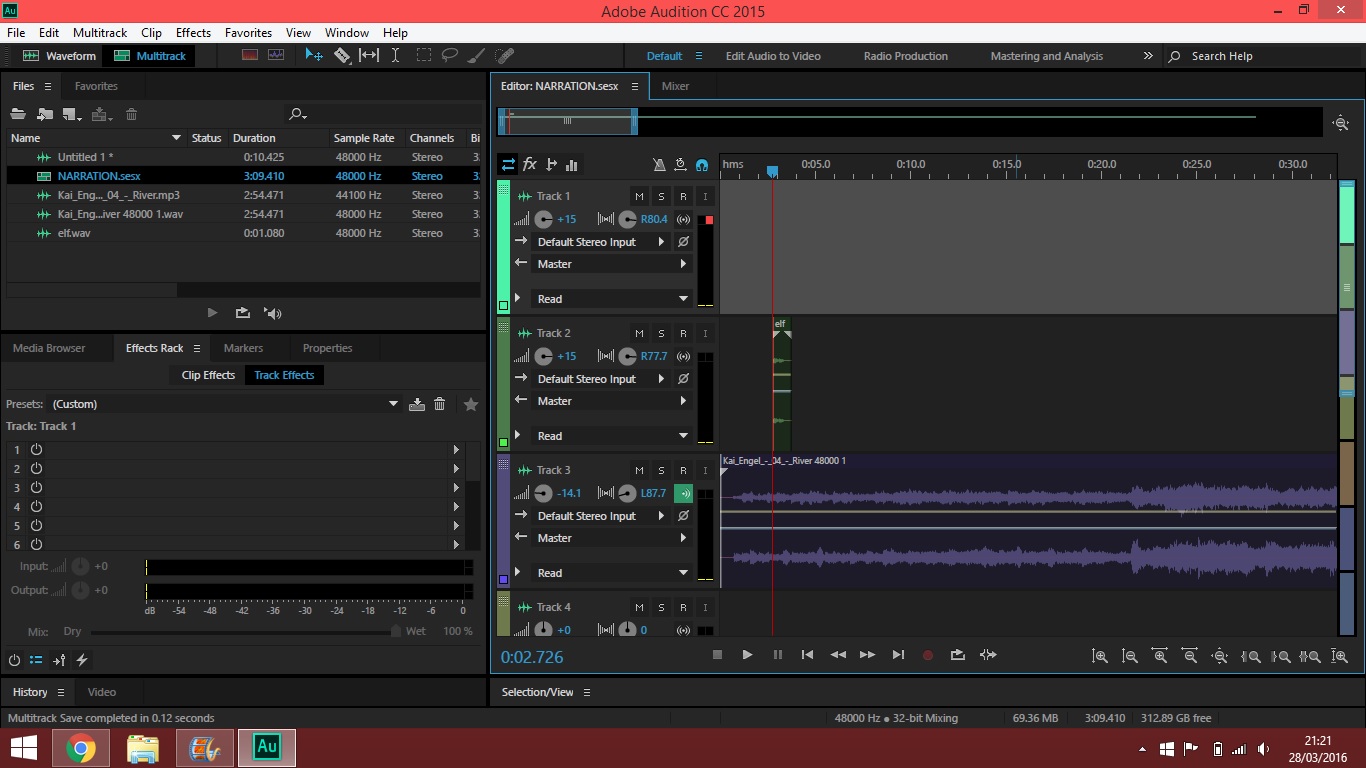Open Files panel menu

(x=47, y=87)
